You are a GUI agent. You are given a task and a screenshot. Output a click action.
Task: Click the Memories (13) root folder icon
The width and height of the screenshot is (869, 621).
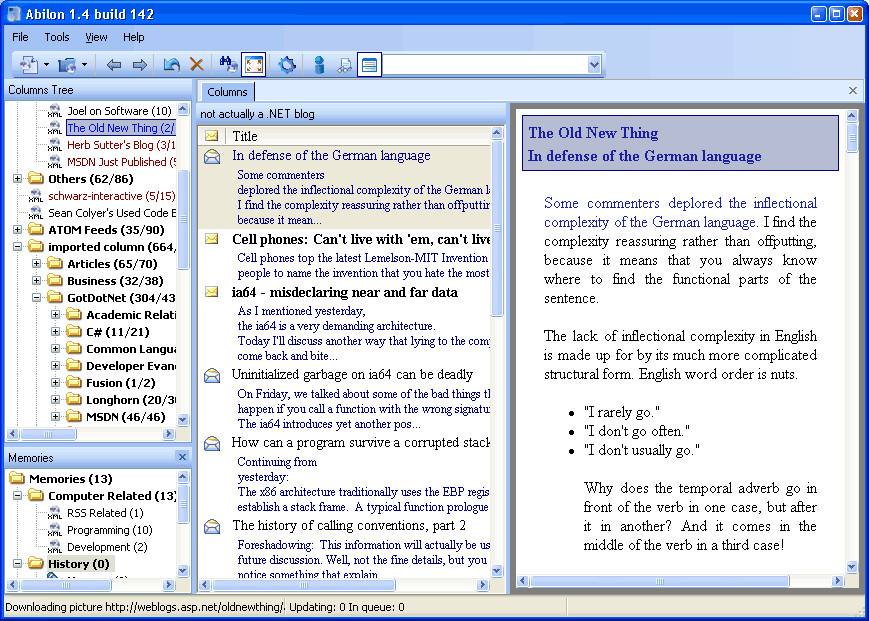pos(17,478)
